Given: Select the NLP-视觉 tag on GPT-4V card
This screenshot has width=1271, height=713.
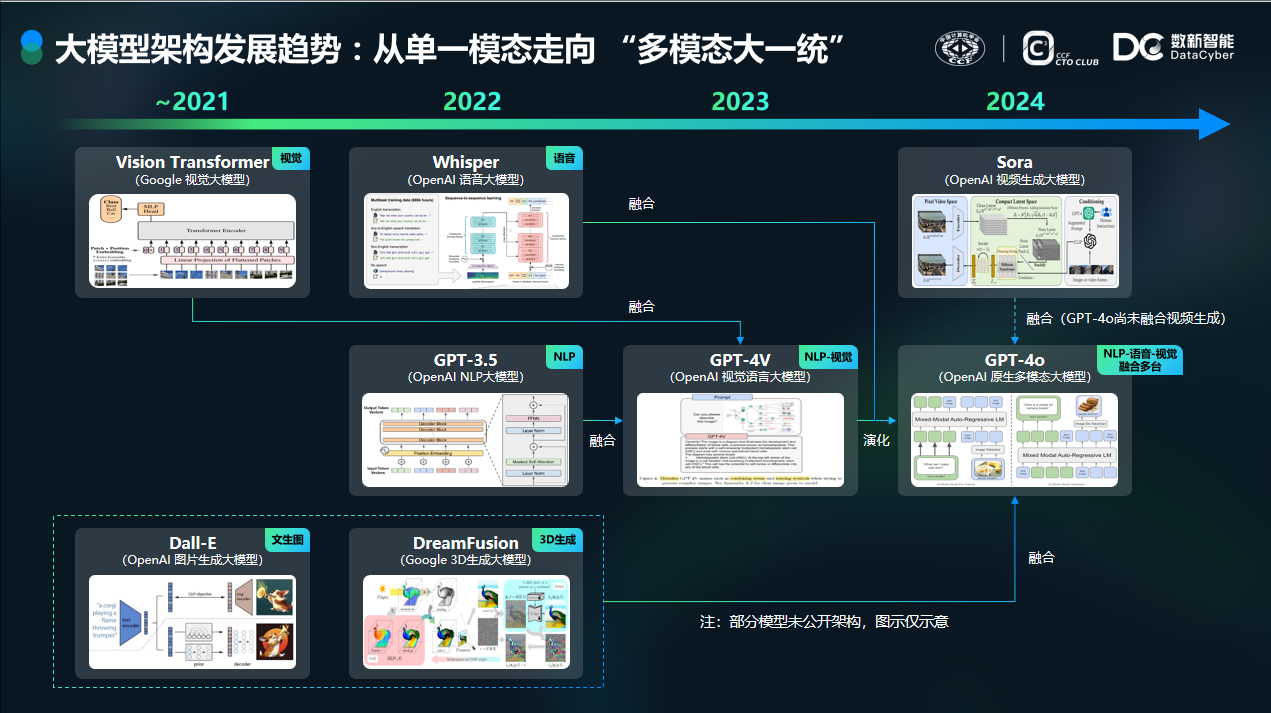Looking at the screenshot, I should (829, 357).
